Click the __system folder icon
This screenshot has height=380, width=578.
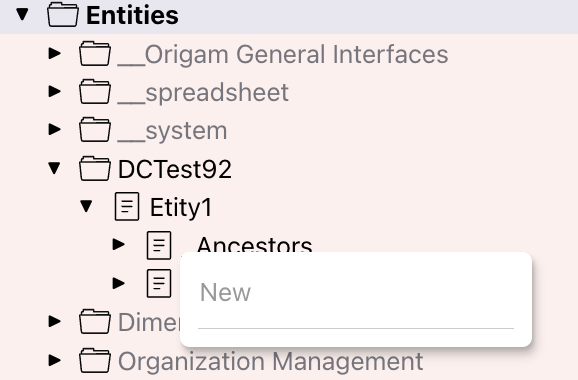[95, 130]
